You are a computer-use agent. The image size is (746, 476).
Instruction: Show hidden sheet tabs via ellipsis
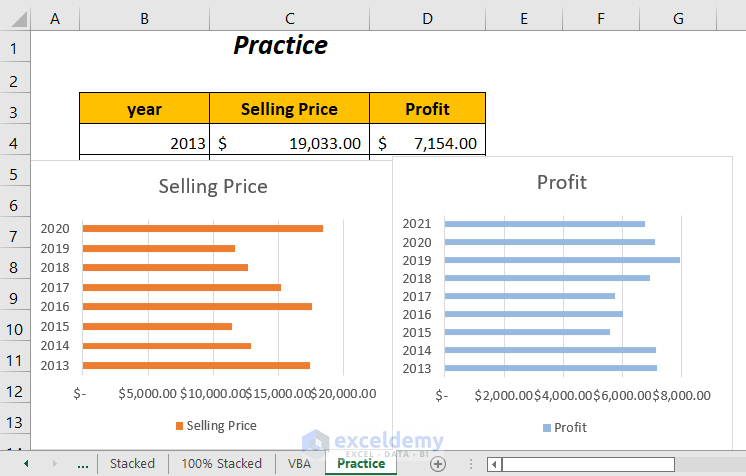tap(82, 464)
